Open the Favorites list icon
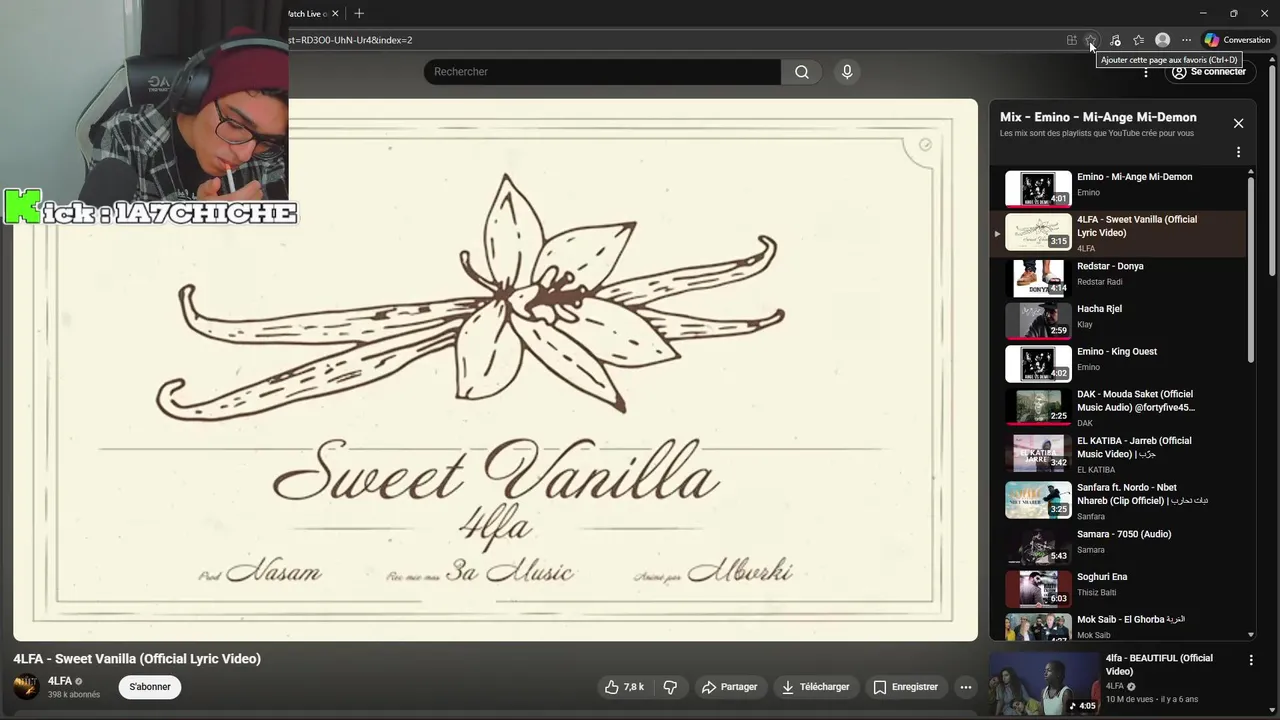This screenshot has width=1280, height=720. coord(1138,40)
